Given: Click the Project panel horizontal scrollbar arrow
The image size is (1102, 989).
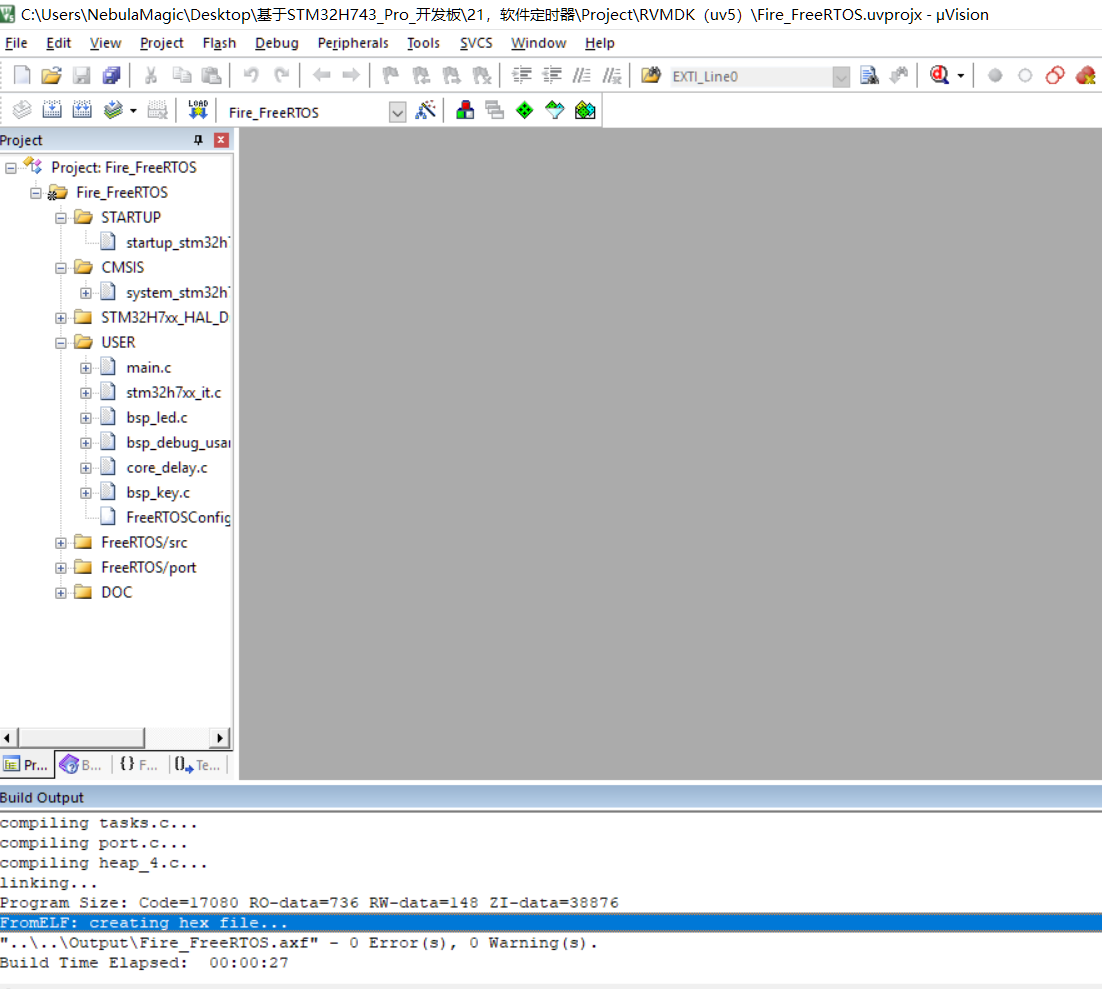Looking at the screenshot, I should (x=219, y=737).
